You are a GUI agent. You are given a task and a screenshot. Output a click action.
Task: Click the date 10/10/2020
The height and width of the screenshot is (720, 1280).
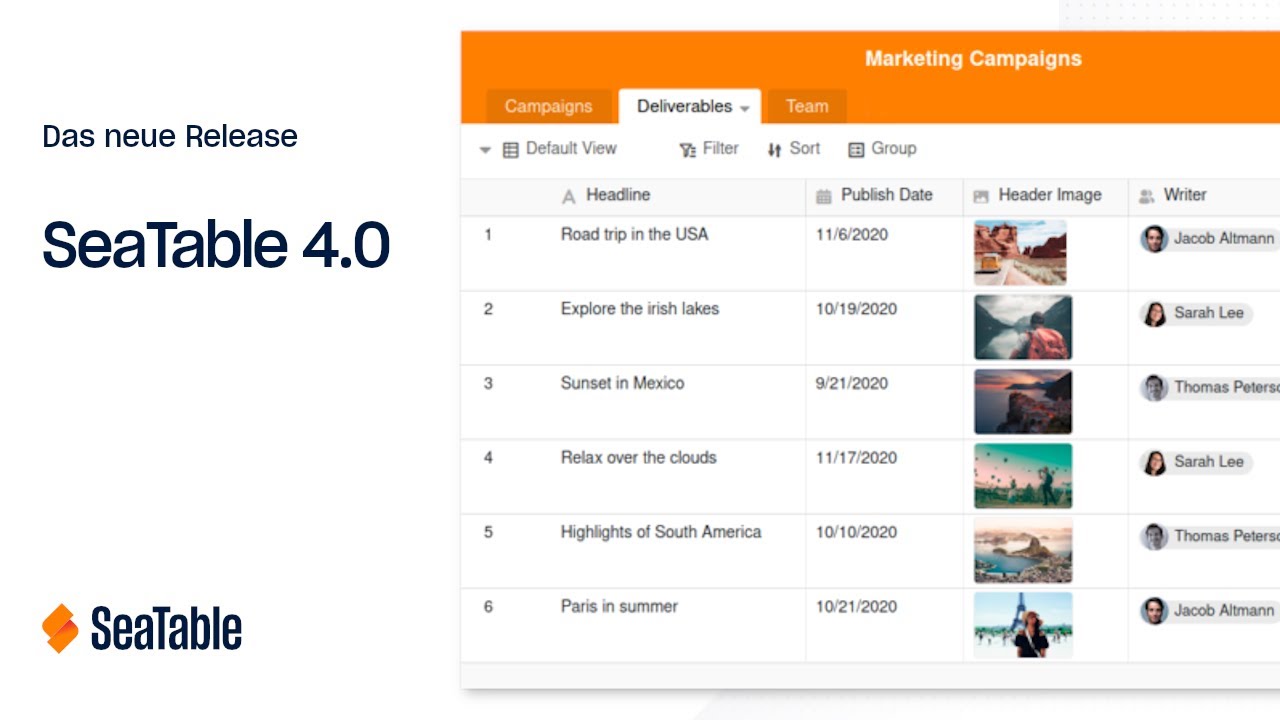coord(856,532)
